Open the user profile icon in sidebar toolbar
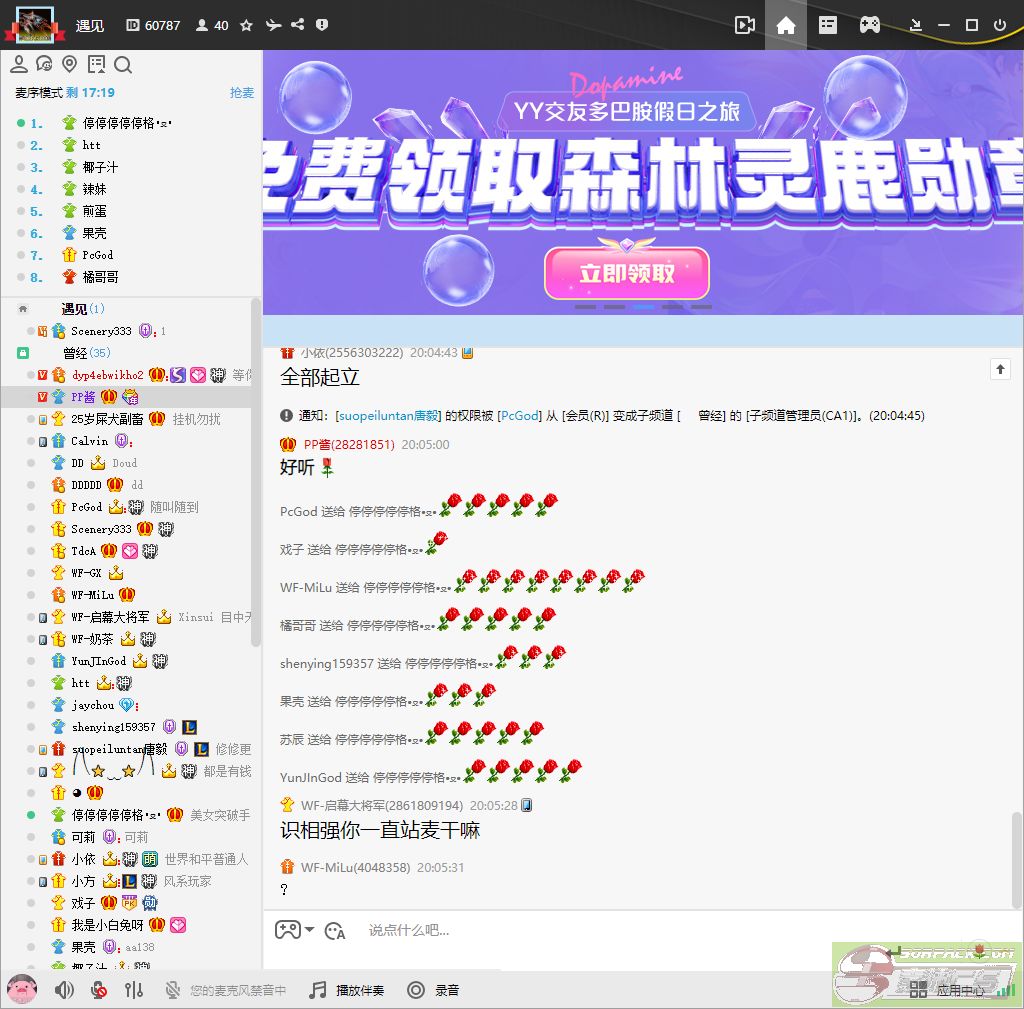 [19, 64]
